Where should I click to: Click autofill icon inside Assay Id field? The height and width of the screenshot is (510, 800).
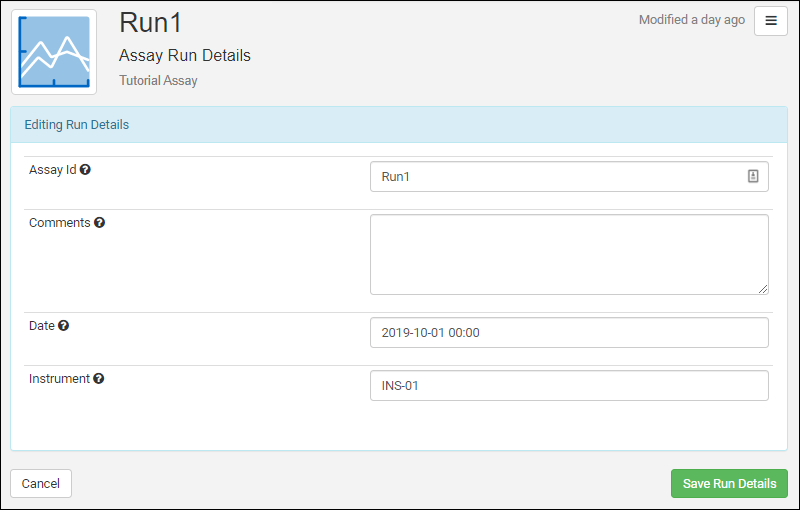[x=753, y=176]
